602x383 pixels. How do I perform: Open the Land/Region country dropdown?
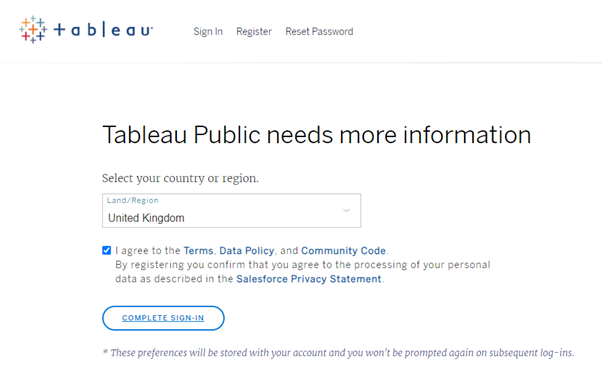coord(232,210)
